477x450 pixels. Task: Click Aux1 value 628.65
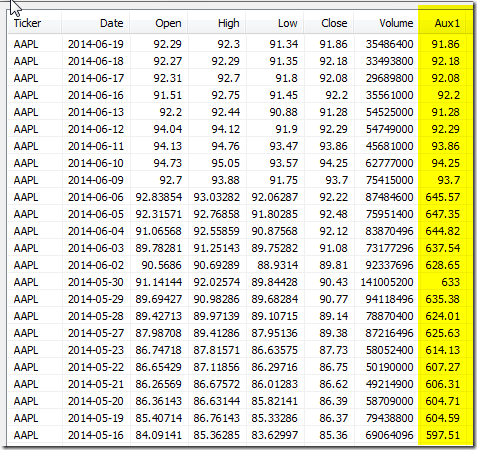[443, 265]
